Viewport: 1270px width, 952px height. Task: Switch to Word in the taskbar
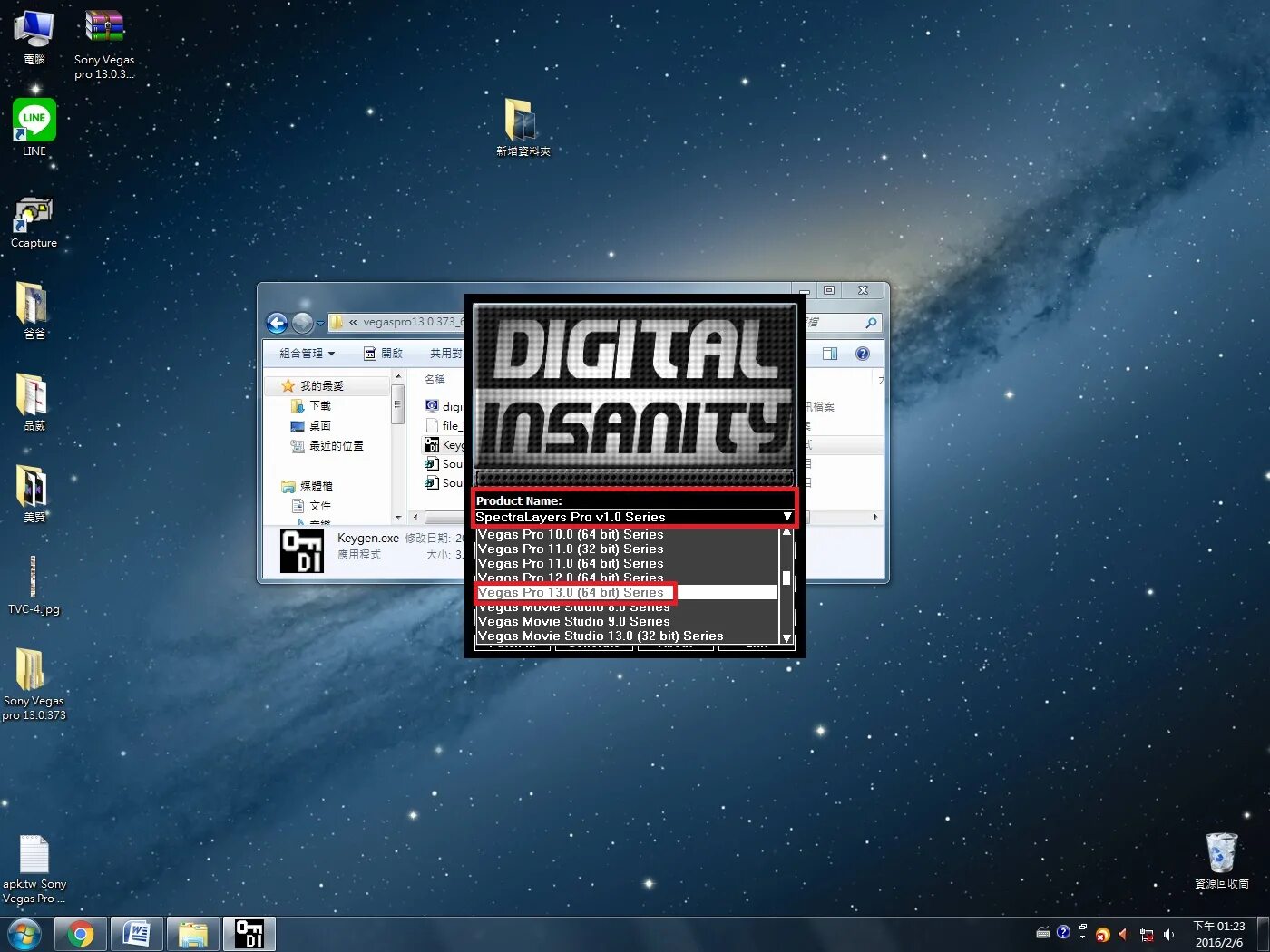point(137,934)
